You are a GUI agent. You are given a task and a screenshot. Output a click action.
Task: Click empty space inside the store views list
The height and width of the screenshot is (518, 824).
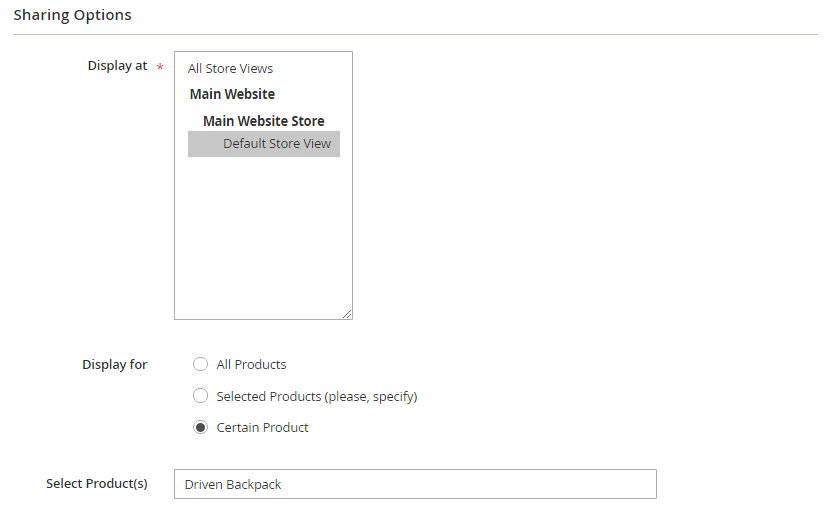(x=263, y=240)
